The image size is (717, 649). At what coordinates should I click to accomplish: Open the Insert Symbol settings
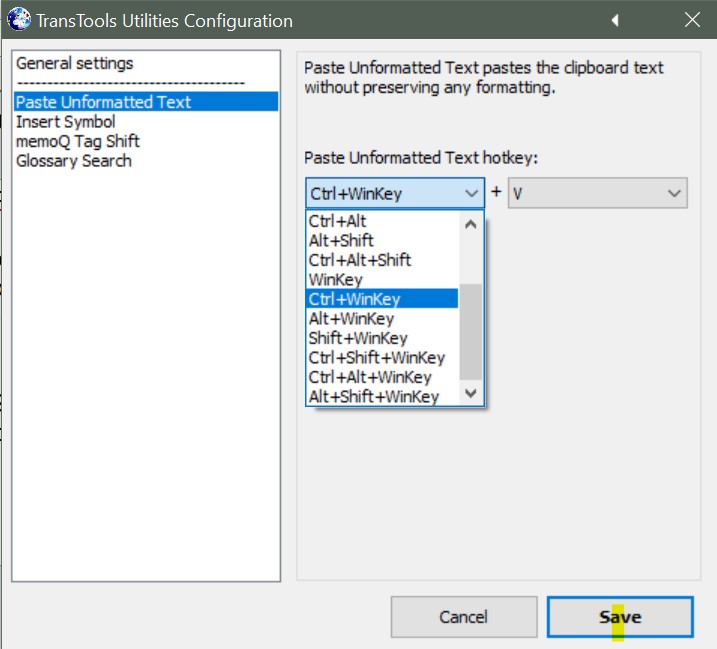pos(66,122)
